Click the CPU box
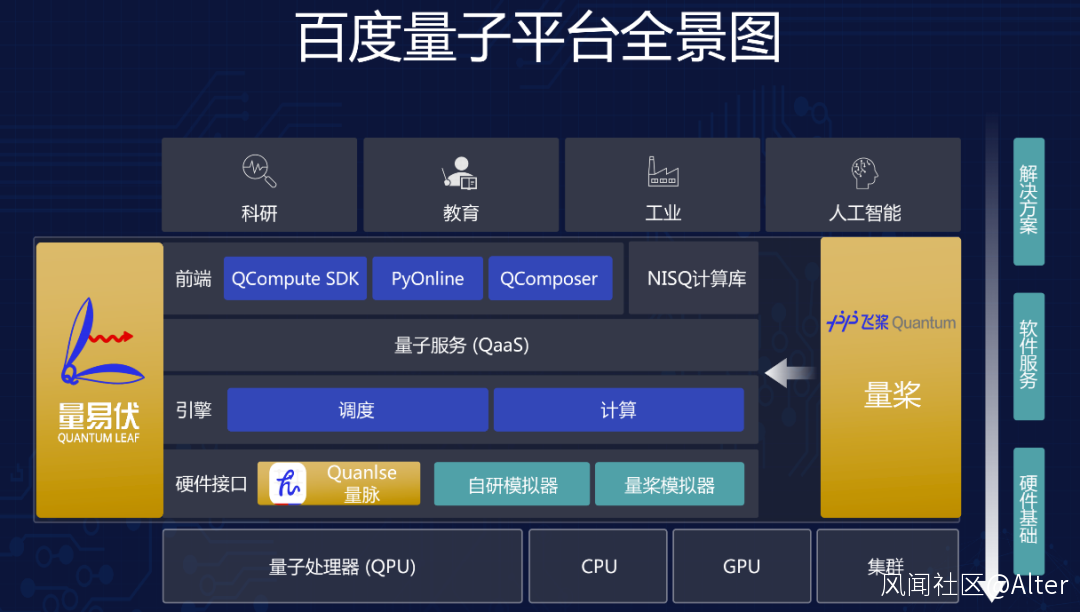 point(598,566)
